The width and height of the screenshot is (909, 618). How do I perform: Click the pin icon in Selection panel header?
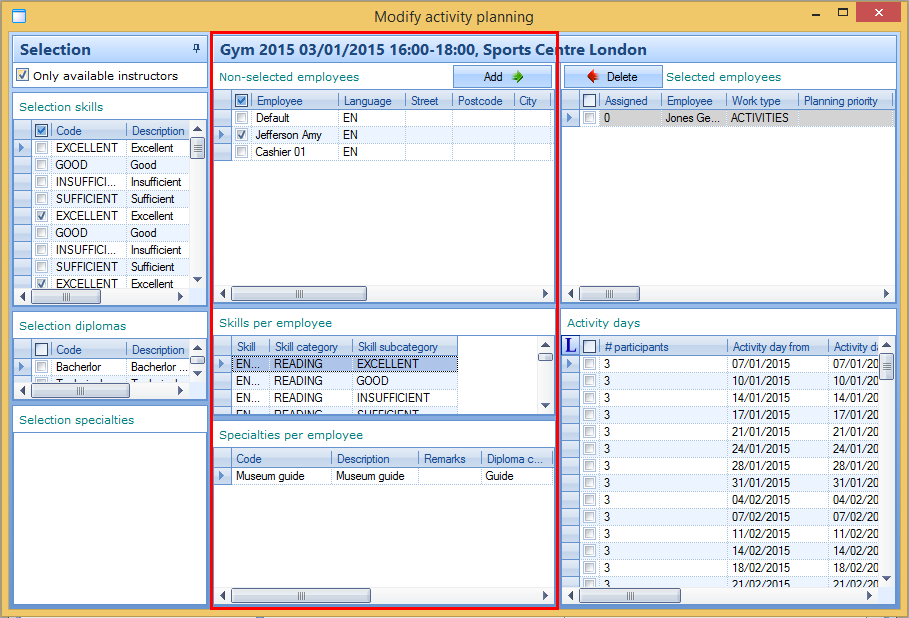(x=196, y=49)
